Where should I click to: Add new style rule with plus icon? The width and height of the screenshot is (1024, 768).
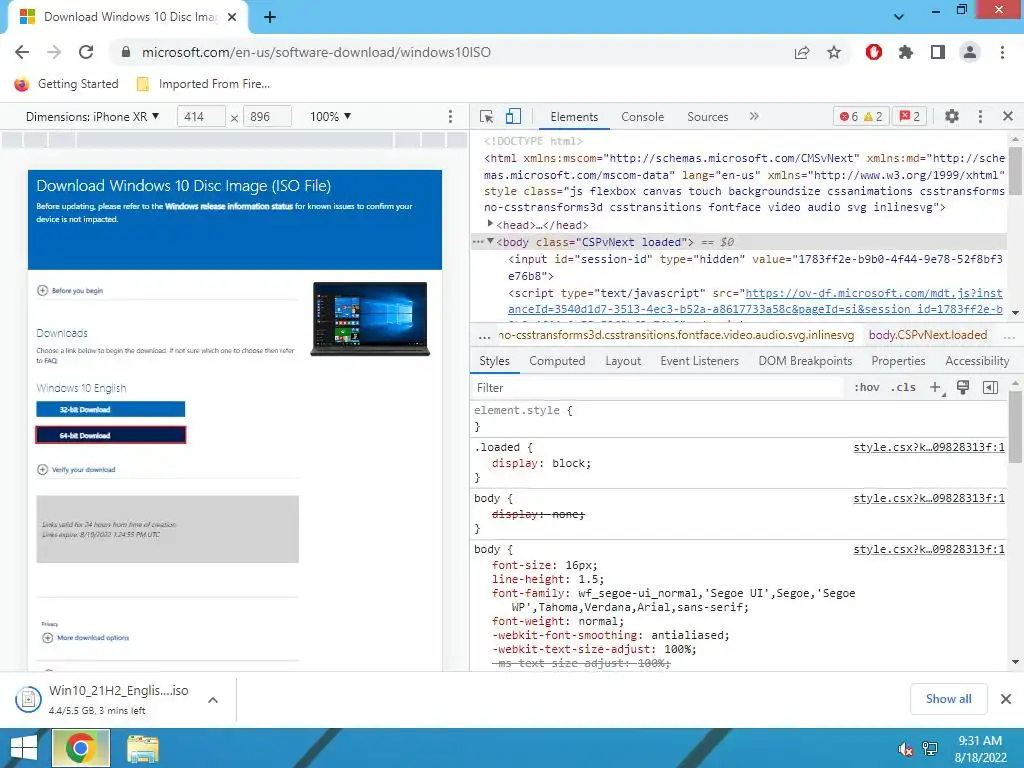tap(936, 388)
